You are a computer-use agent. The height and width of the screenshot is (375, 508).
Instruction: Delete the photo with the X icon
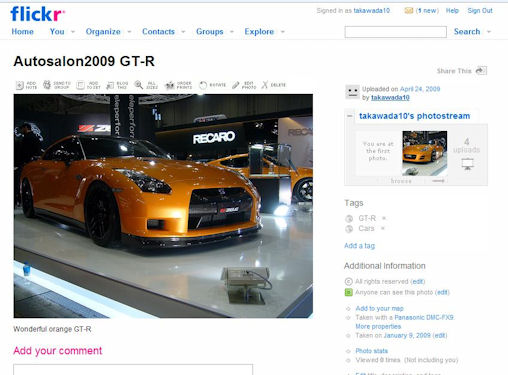(264, 85)
